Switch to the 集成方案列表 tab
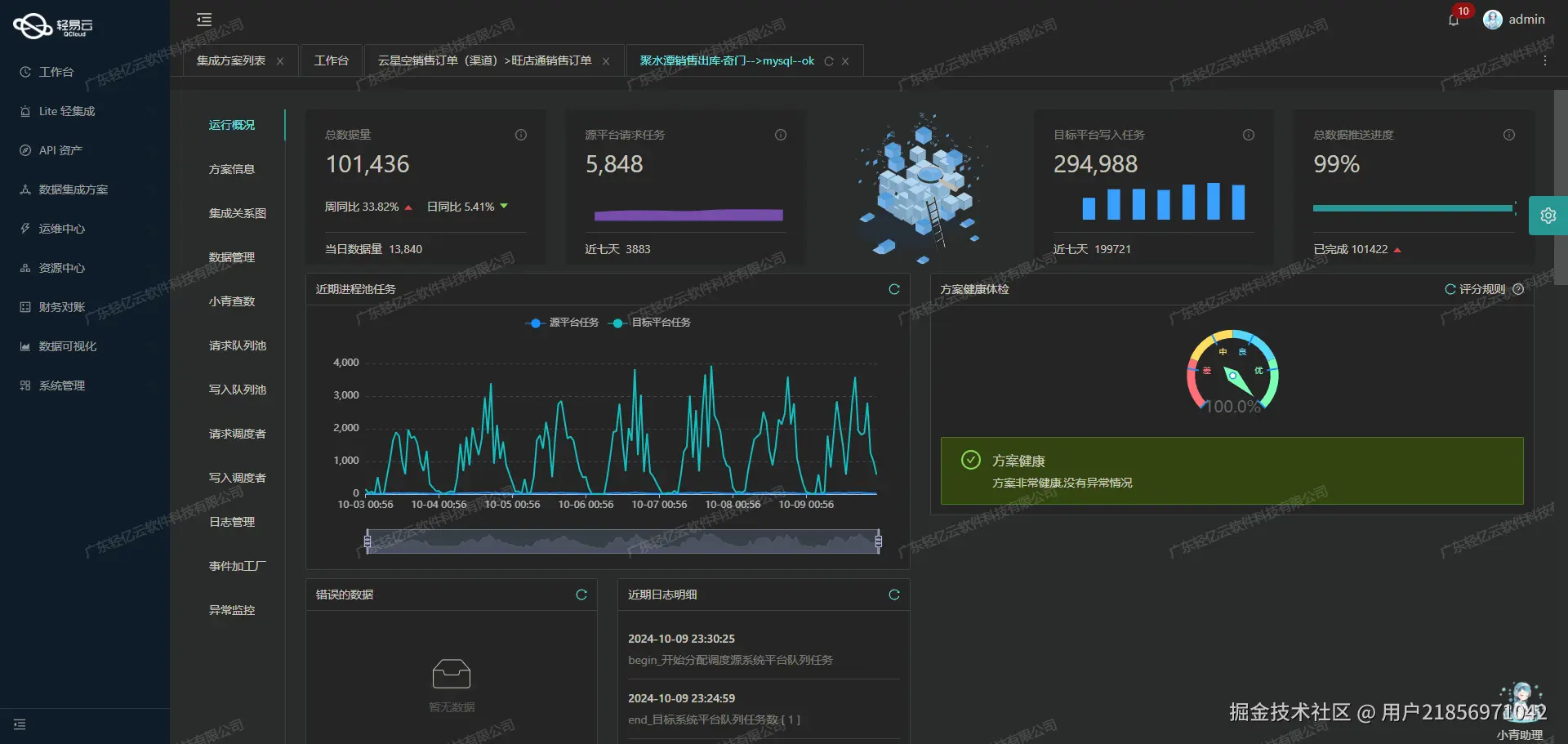This screenshot has width=1568, height=744. pyautogui.click(x=231, y=60)
